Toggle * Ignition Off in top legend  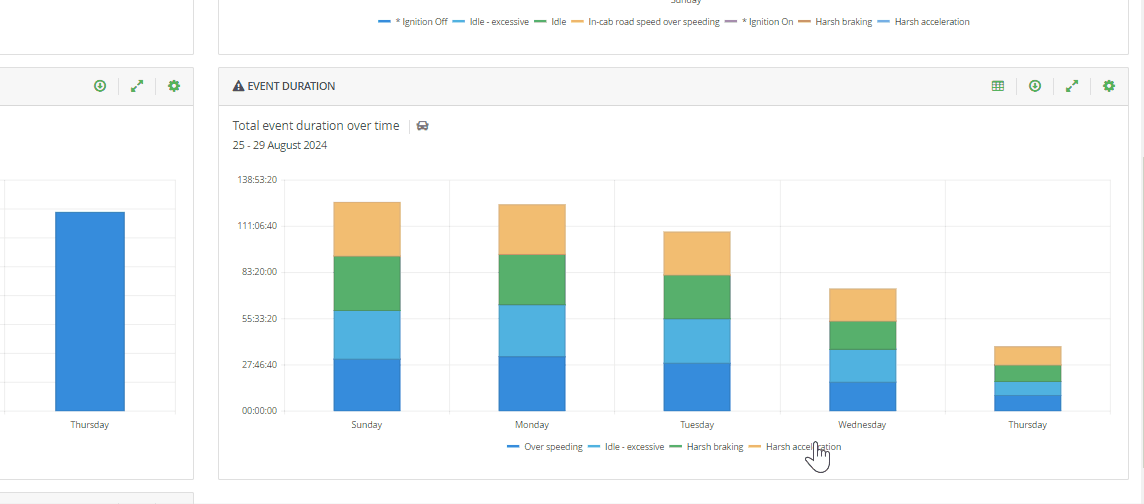point(413,22)
